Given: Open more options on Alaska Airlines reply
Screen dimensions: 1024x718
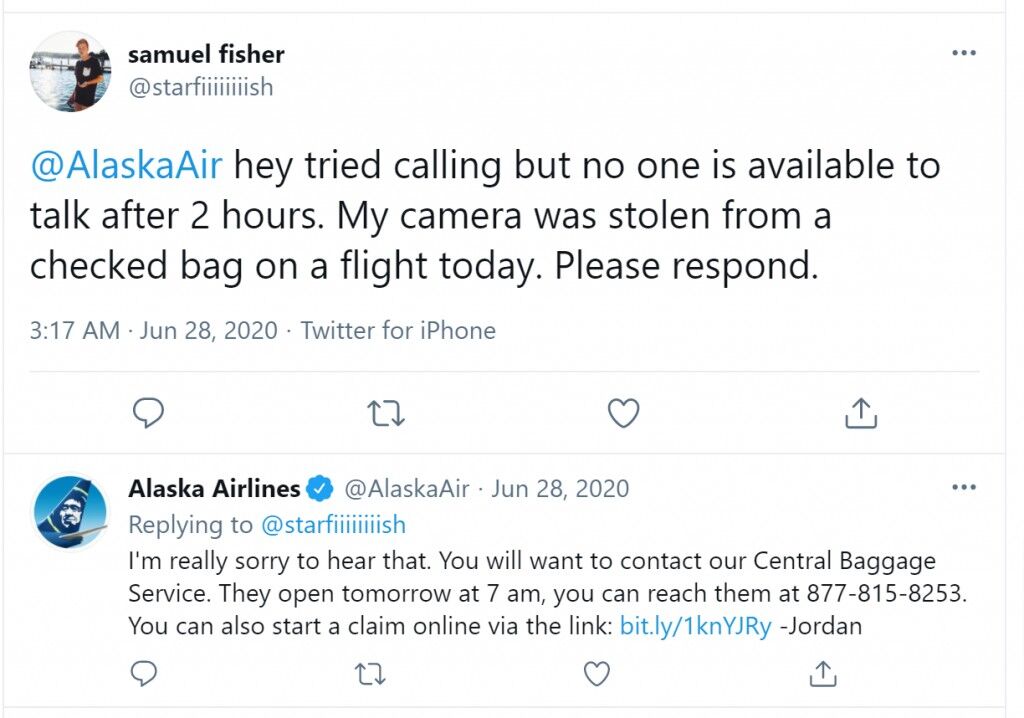Looking at the screenshot, I should tap(964, 487).
